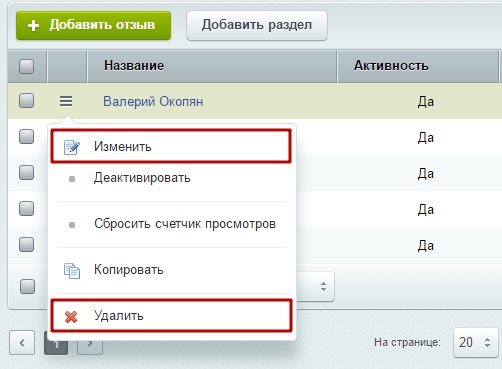This screenshot has width=502, height=369.
Task: Click the Добавить раздел button
Action: [257, 25]
